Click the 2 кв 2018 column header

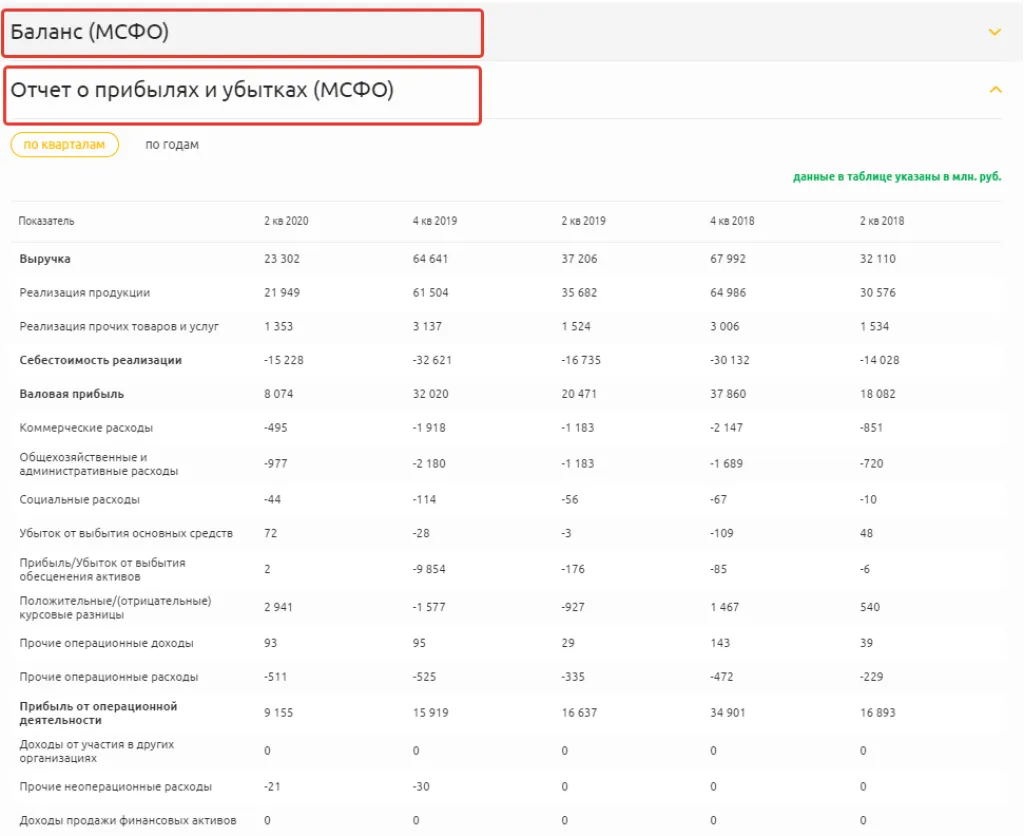pyautogui.click(x=881, y=221)
